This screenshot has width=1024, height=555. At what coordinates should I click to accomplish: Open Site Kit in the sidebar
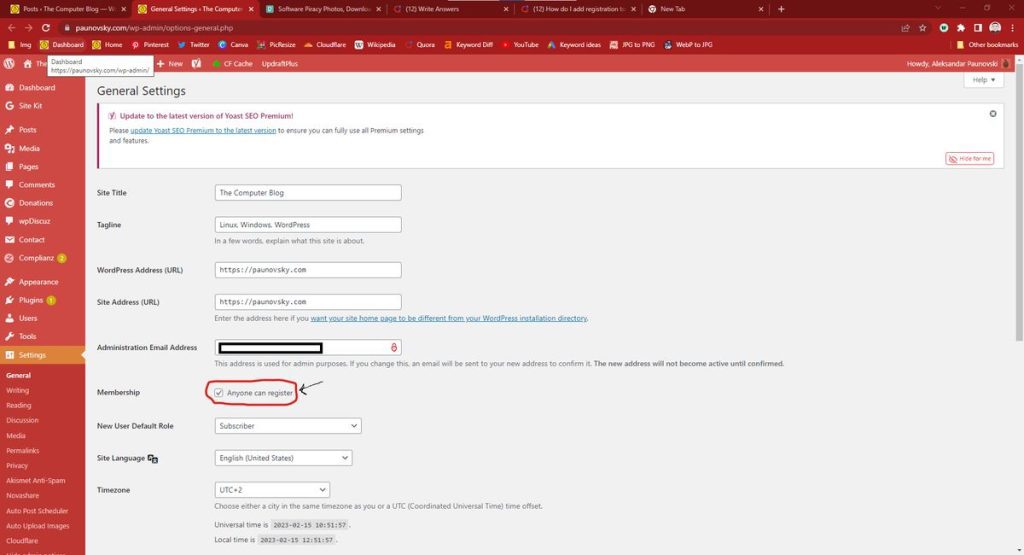point(30,106)
